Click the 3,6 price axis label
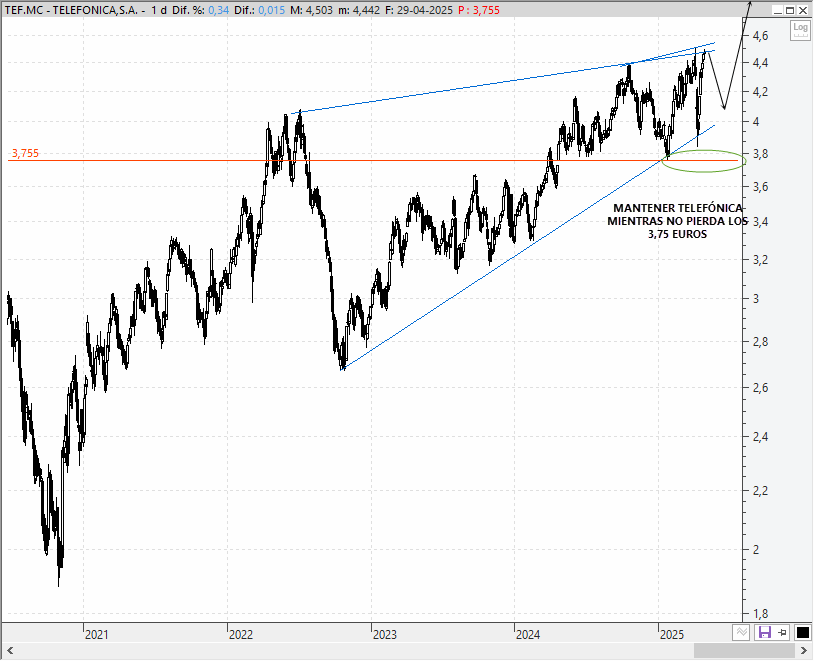This screenshot has height=661, width=814. click(x=761, y=187)
